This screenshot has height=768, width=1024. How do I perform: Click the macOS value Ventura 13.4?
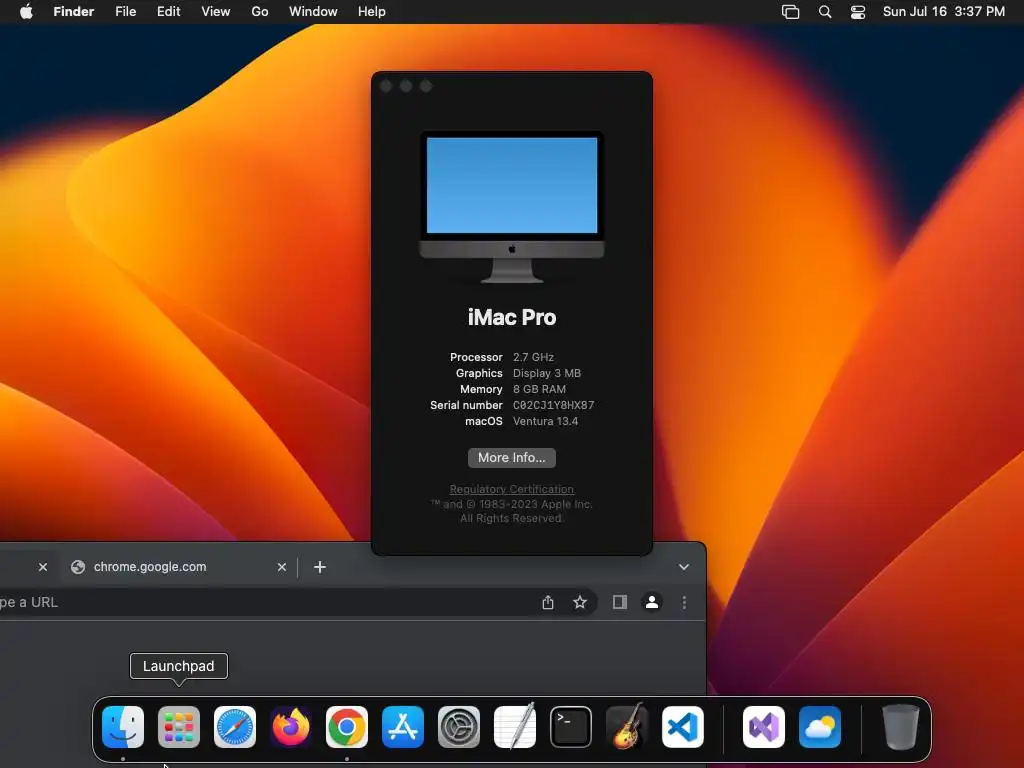click(545, 421)
